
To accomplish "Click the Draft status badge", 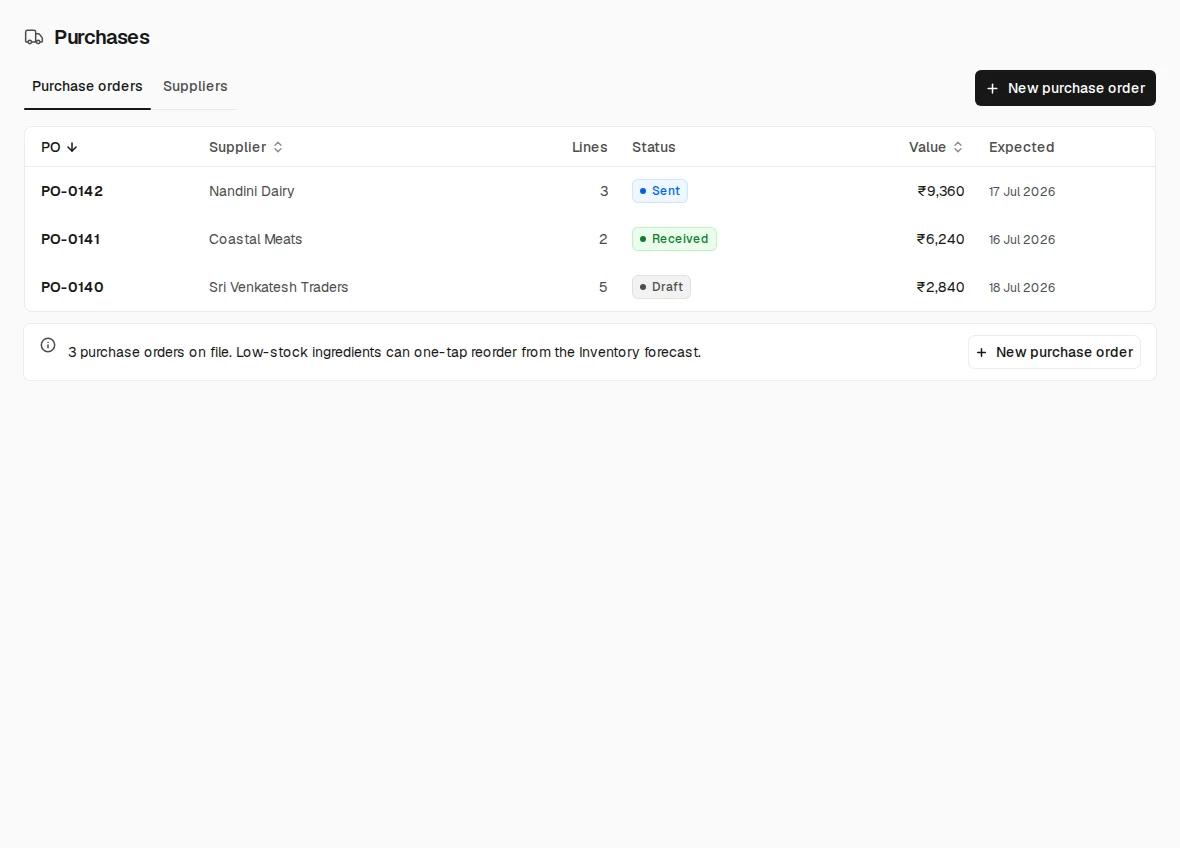I will (661, 287).
